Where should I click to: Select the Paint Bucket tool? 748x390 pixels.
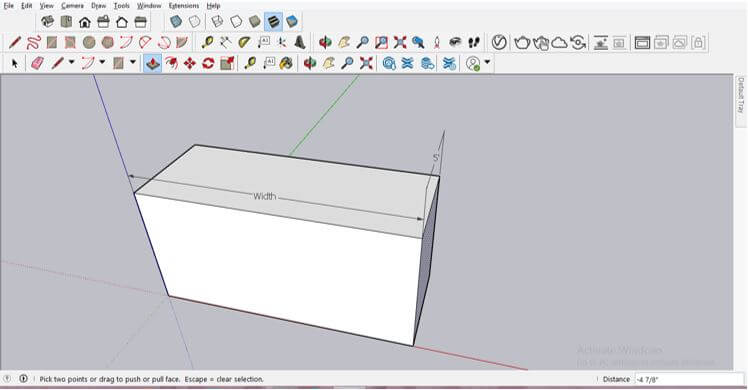coord(287,63)
